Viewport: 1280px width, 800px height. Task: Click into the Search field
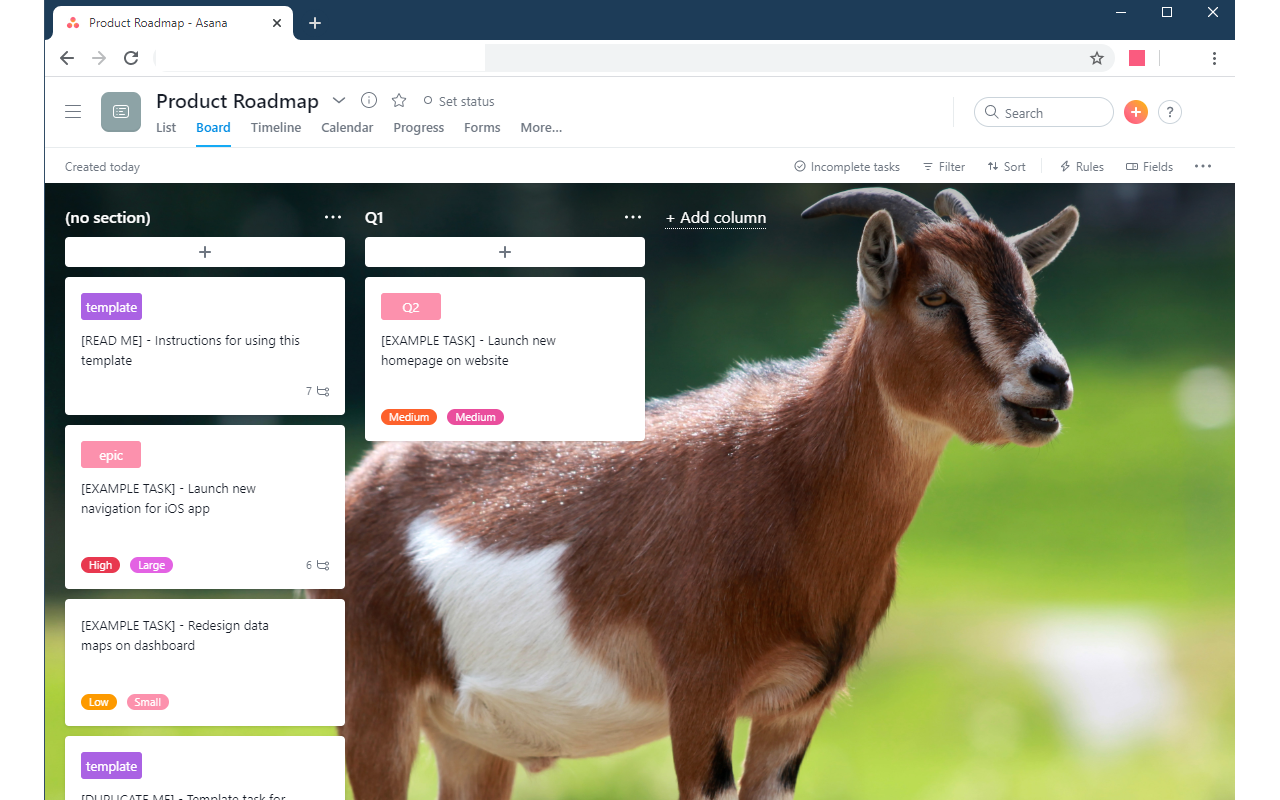(x=1044, y=112)
